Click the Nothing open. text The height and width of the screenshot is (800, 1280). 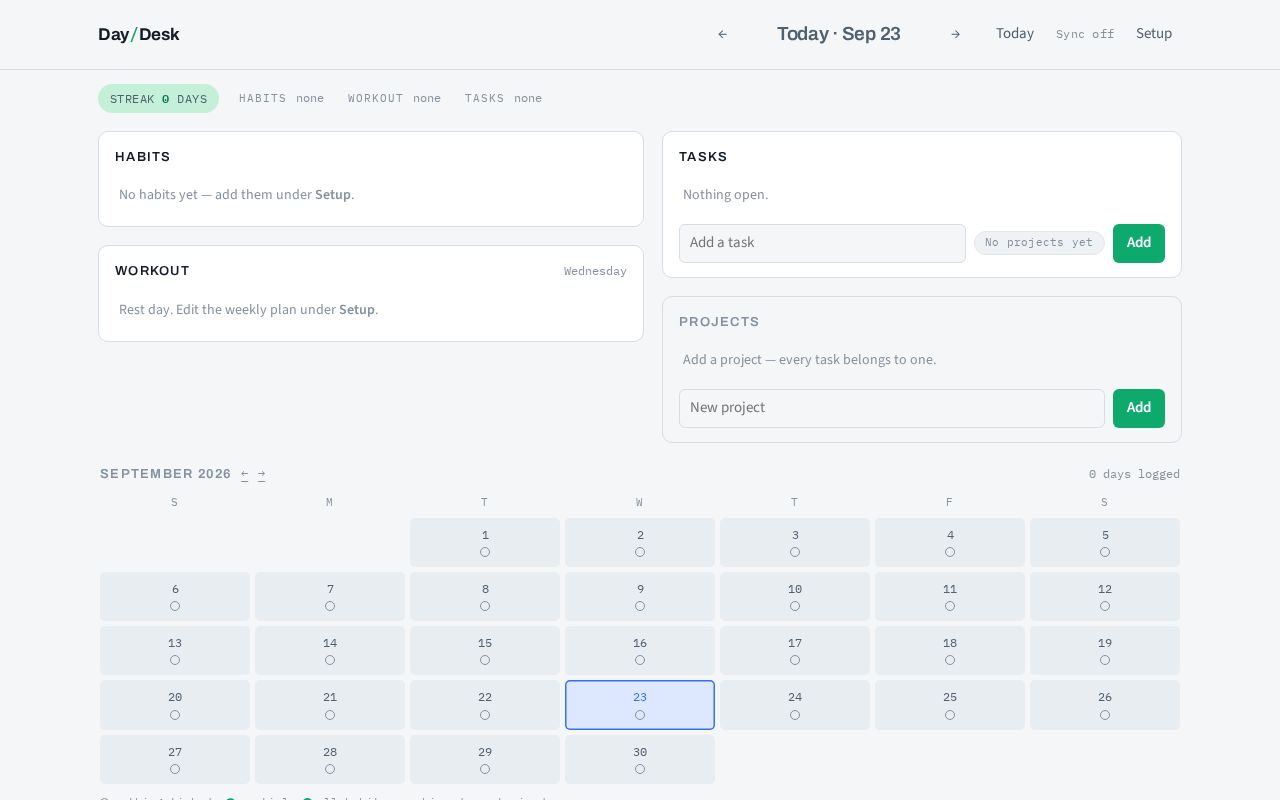[726, 195]
